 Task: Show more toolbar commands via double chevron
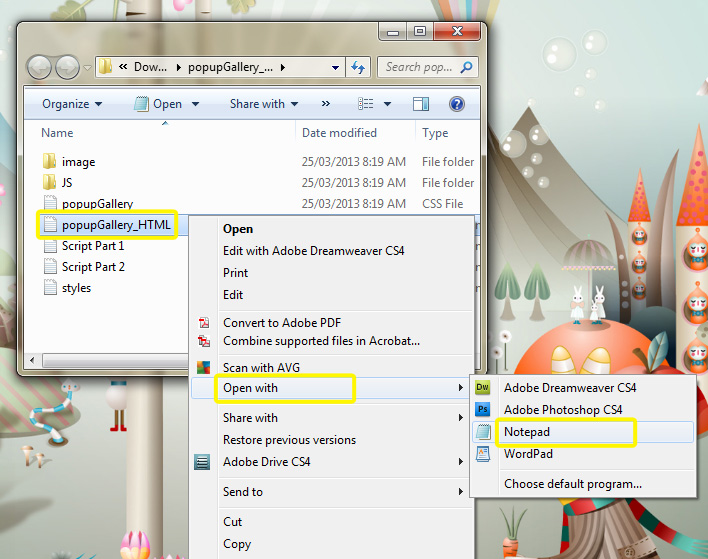(x=326, y=104)
